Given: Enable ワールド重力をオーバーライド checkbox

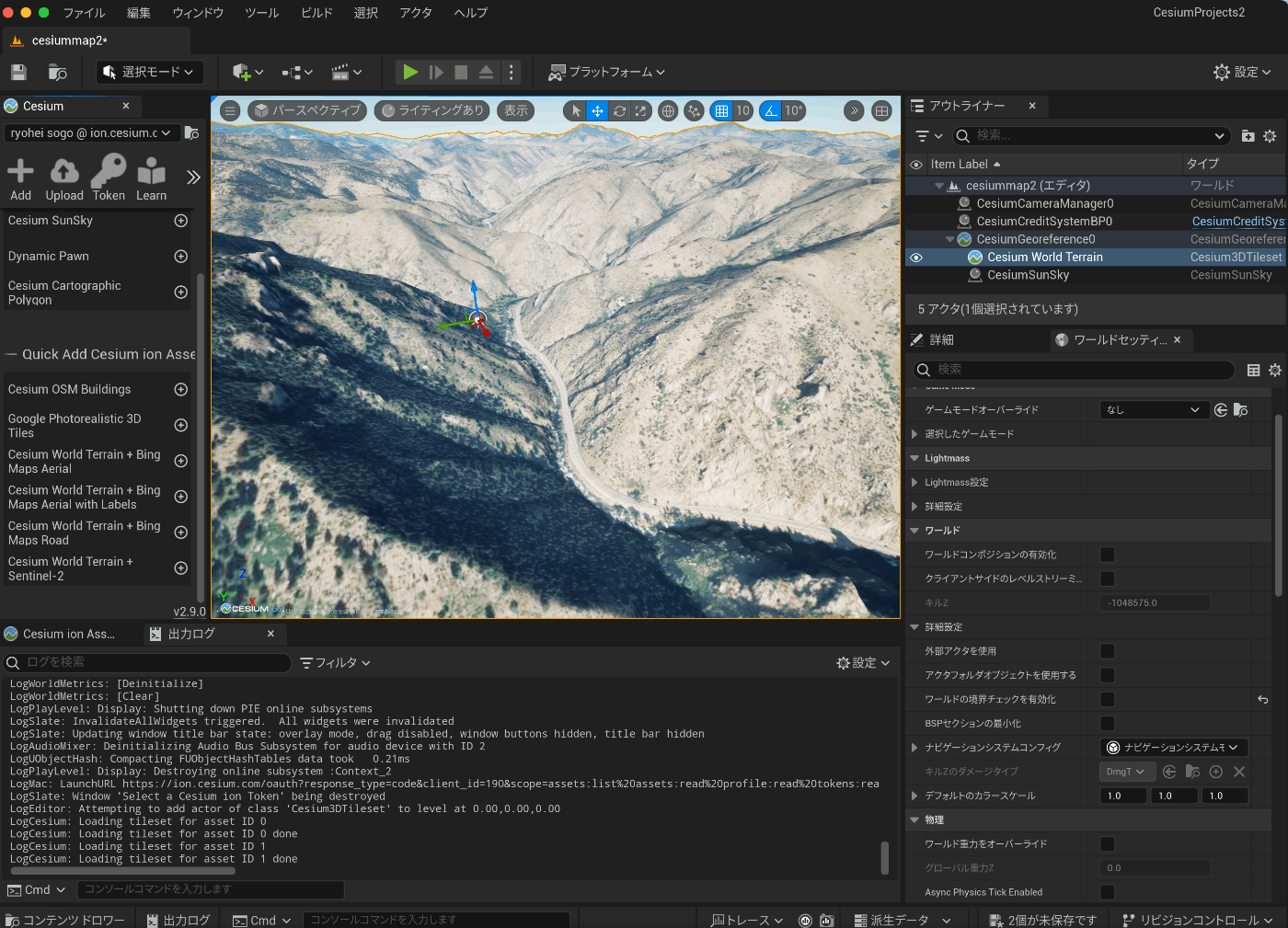Looking at the screenshot, I should [x=1108, y=843].
